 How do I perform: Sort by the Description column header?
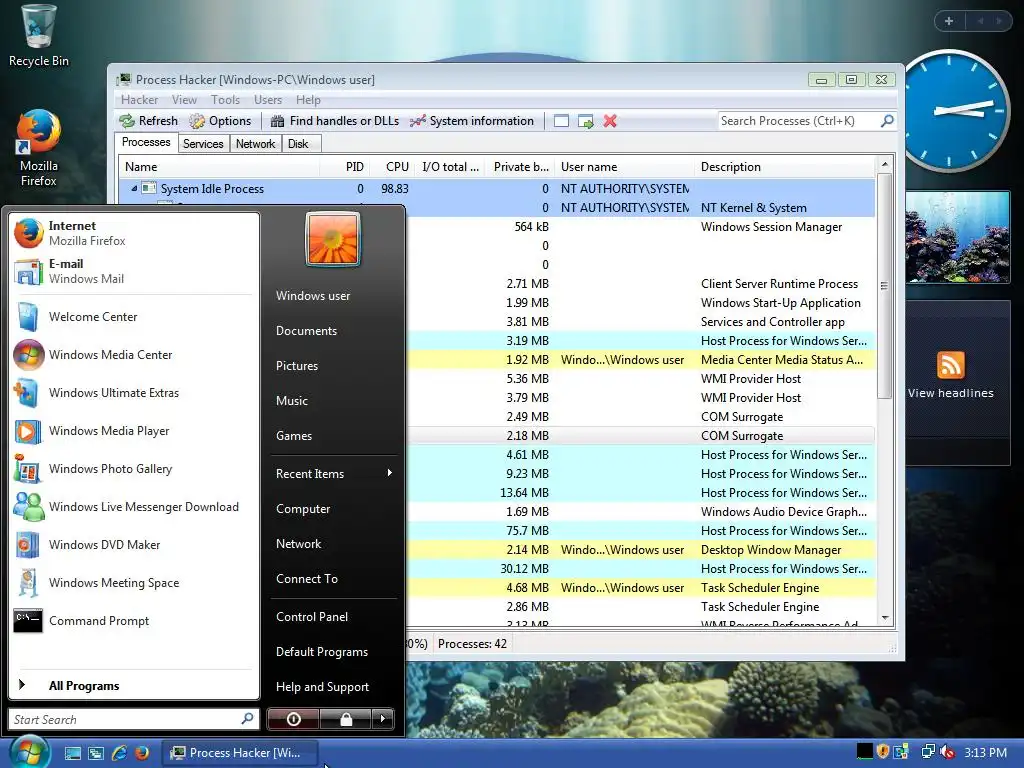coord(786,167)
